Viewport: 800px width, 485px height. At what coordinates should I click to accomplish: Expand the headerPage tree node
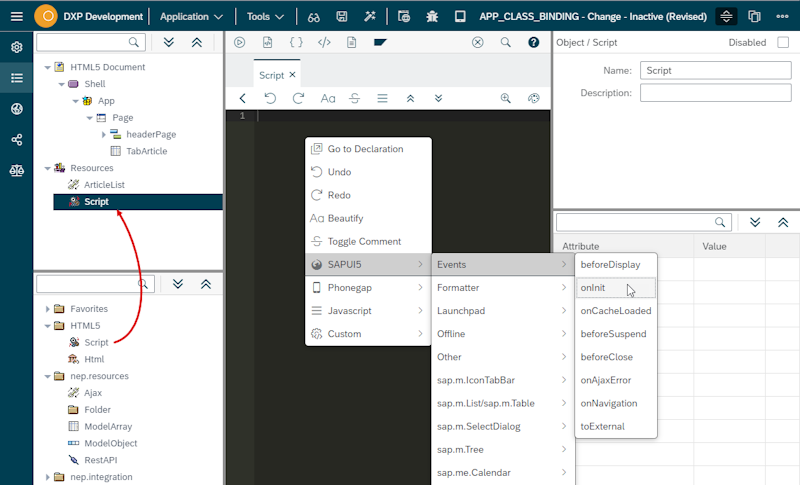(x=102, y=134)
